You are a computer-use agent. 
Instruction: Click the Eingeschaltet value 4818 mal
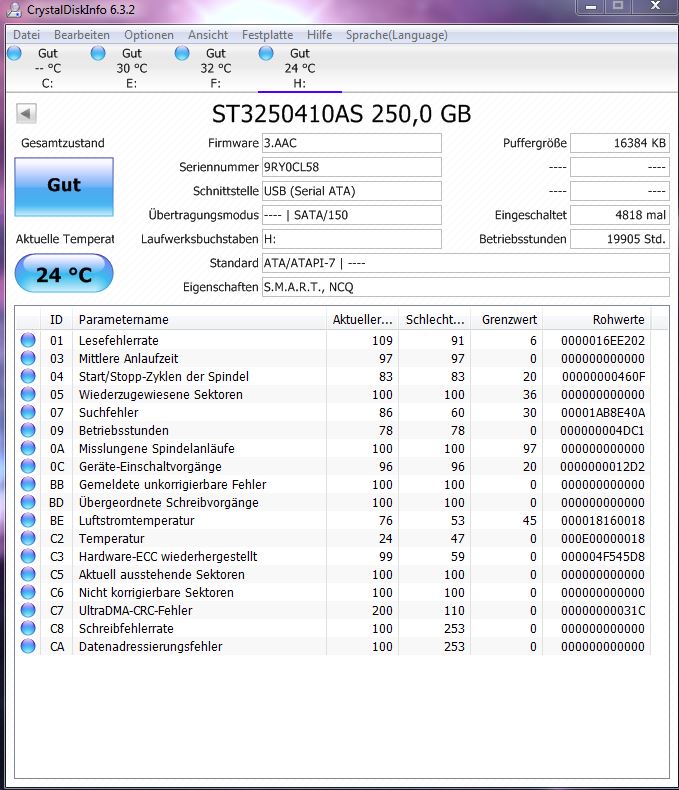point(620,215)
